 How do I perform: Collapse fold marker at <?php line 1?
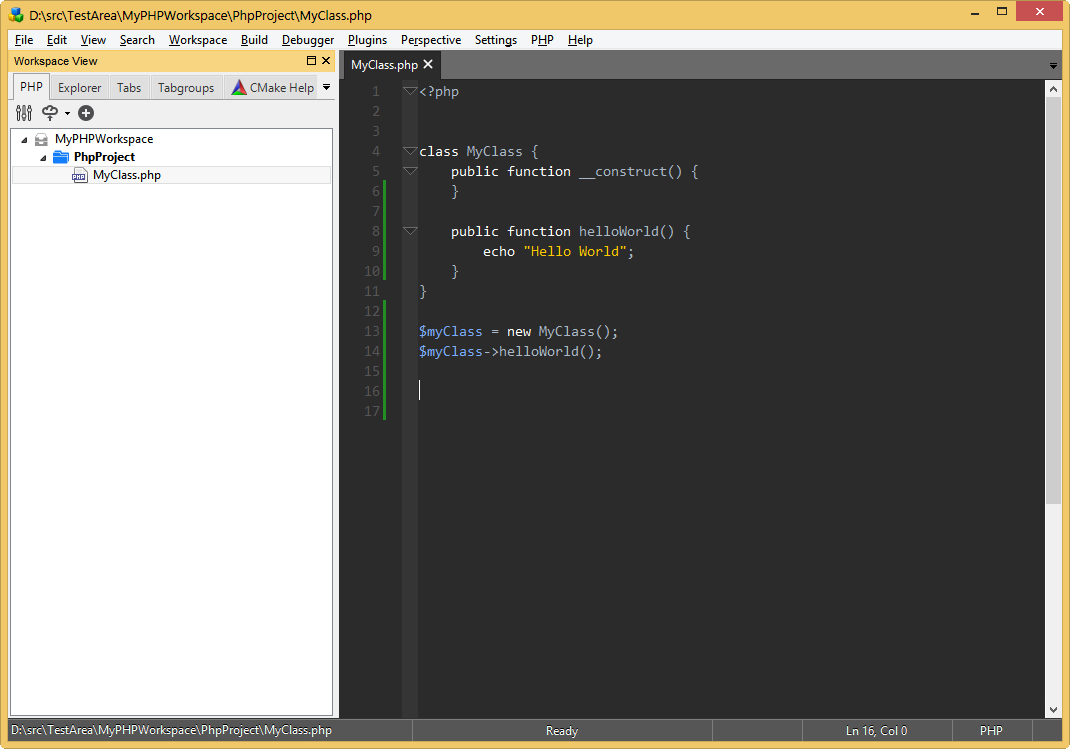click(x=409, y=91)
